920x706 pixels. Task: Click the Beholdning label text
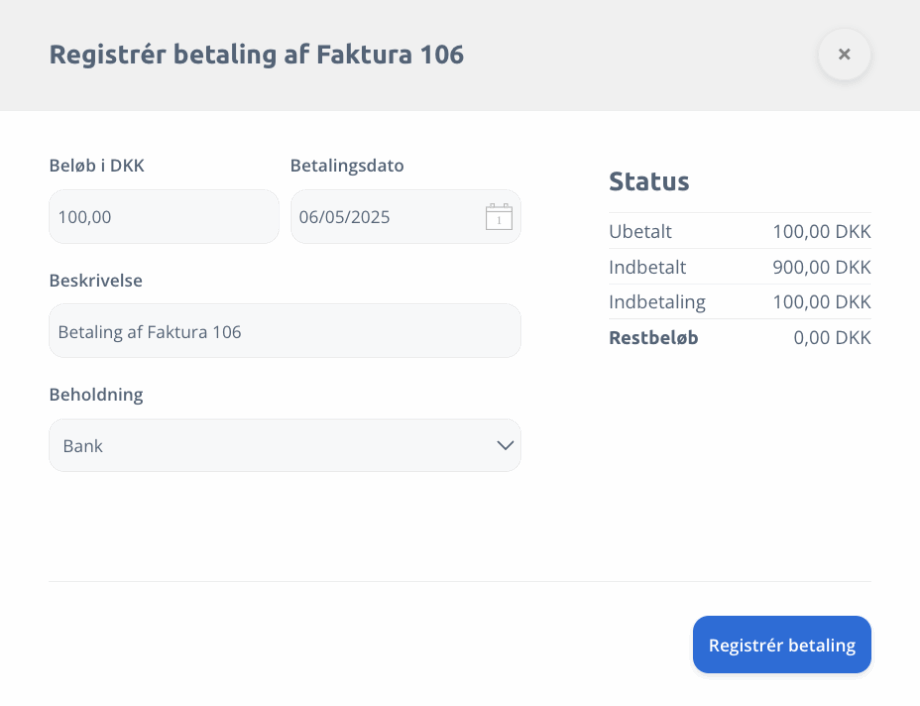(x=96, y=395)
